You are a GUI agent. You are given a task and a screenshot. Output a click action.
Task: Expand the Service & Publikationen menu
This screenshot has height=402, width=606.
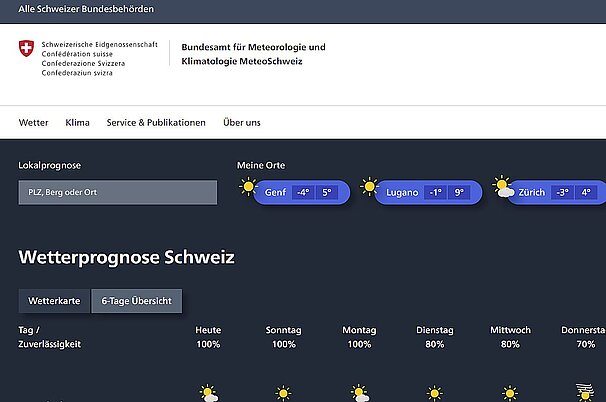[x=156, y=123]
